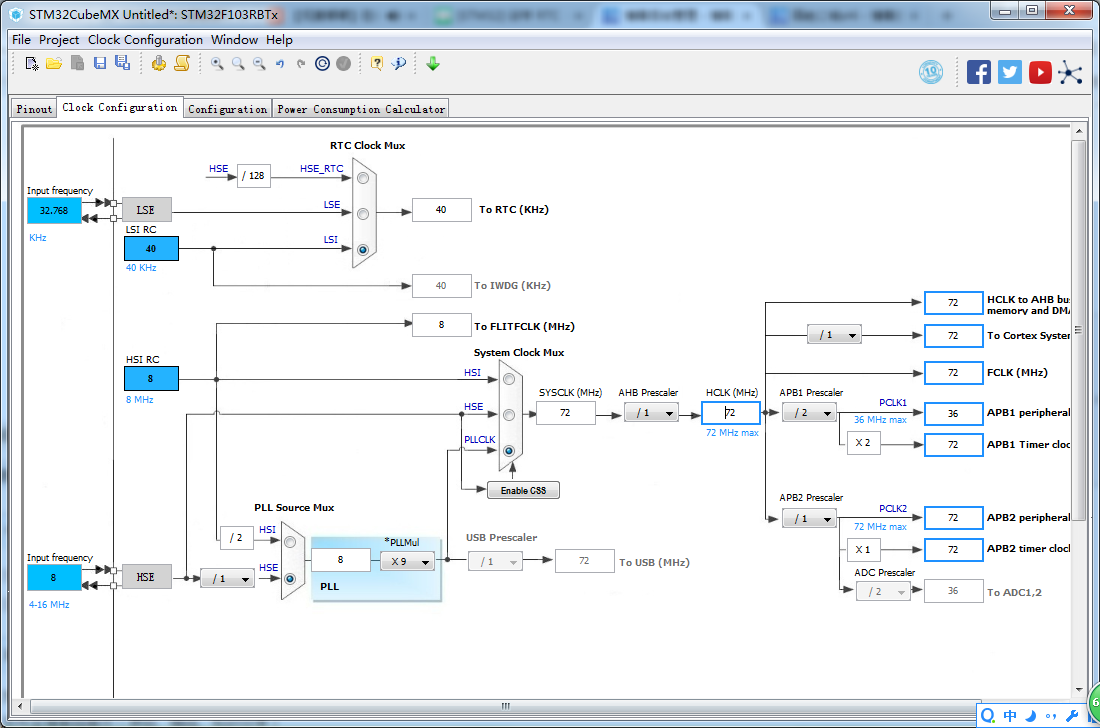Click the 32.768 KHz input frequency field
This screenshot has width=1100, height=728.
pyautogui.click(x=54, y=210)
